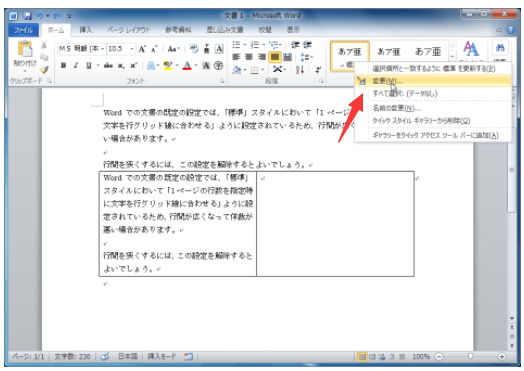Select クイック スタイル ギャラリーから削除(Q) menu item
Screen dimensions: 524x371
(x=433, y=121)
